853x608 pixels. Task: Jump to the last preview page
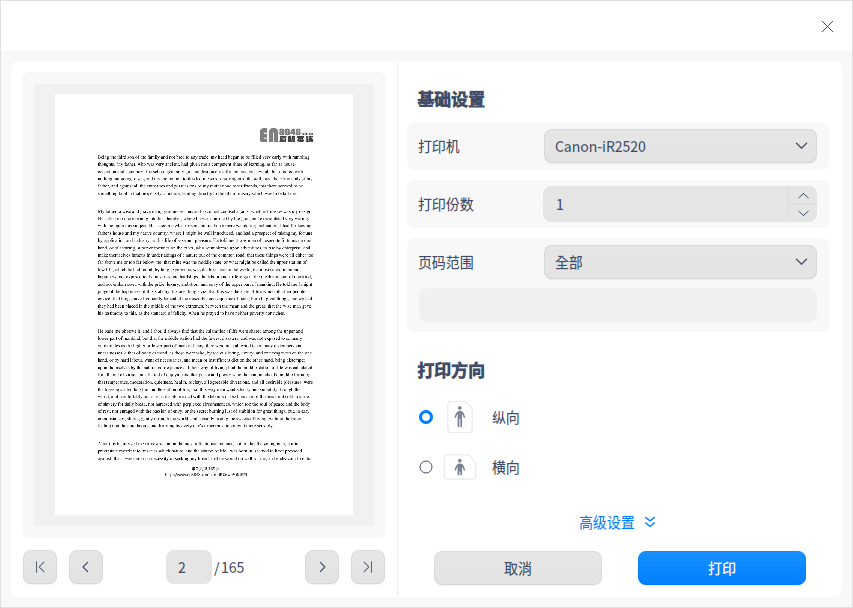(368, 567)
